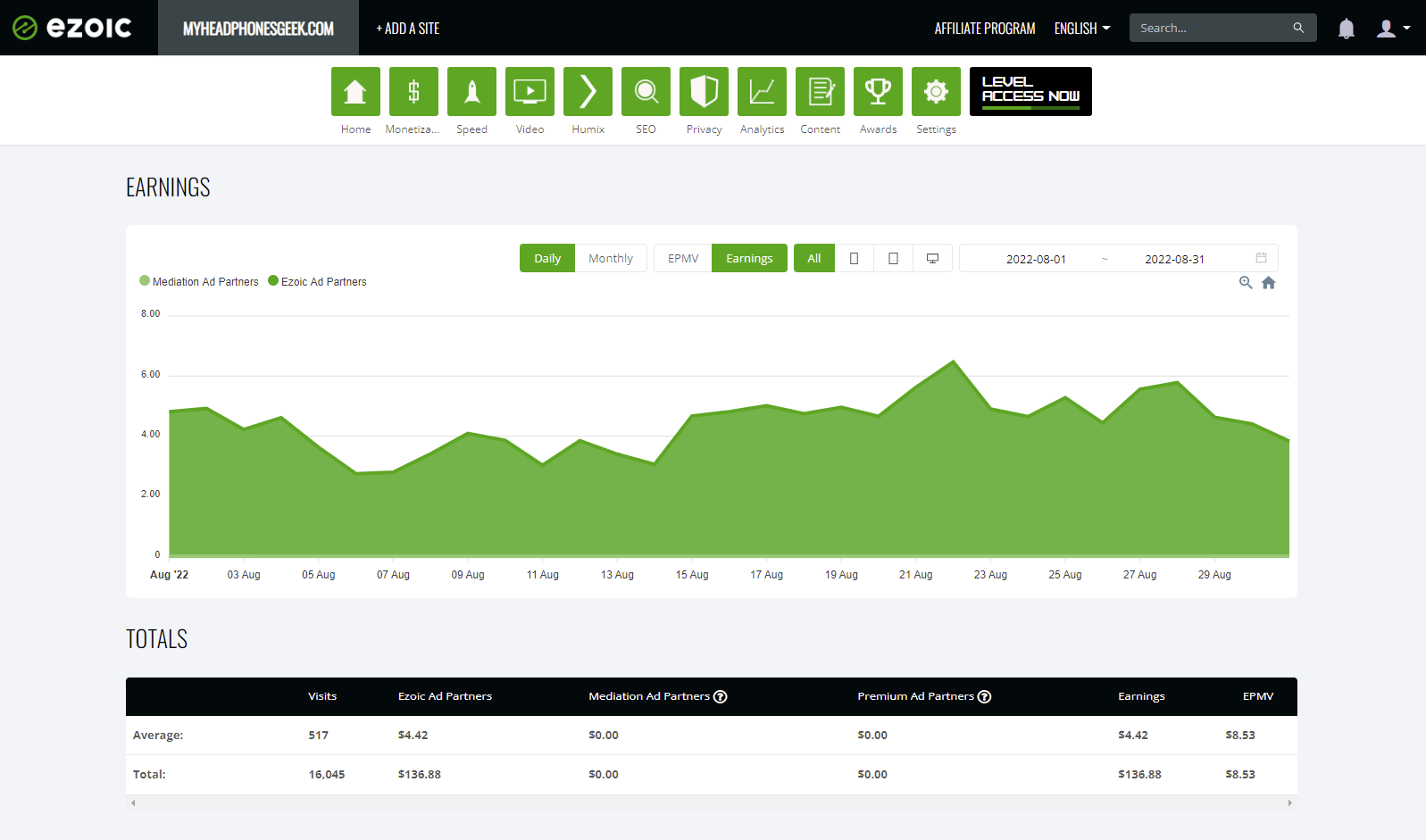
Task: Click the Visits column header
Action: pos(322,696)
